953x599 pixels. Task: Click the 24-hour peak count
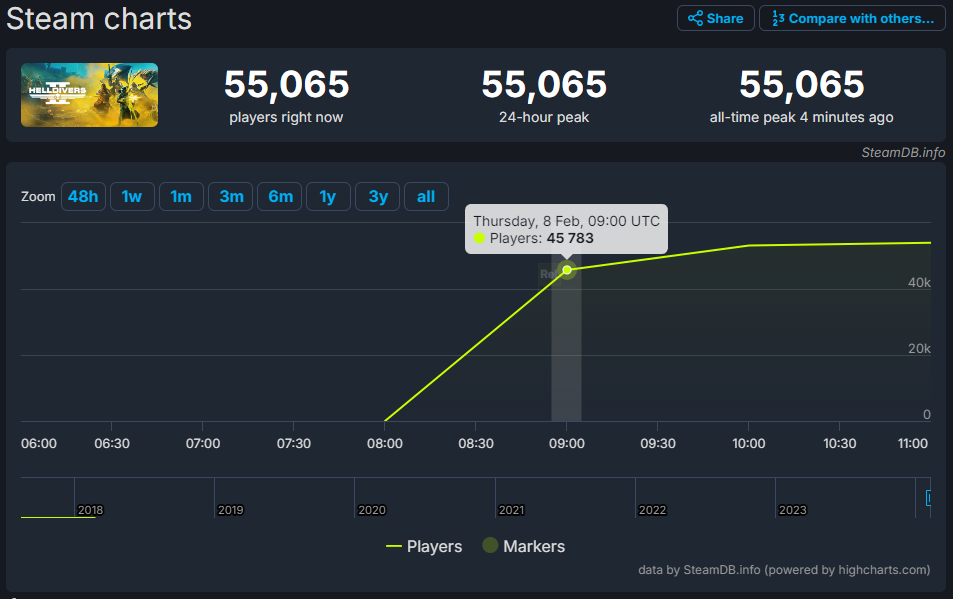pyautogui.click(x=544, y=84)
